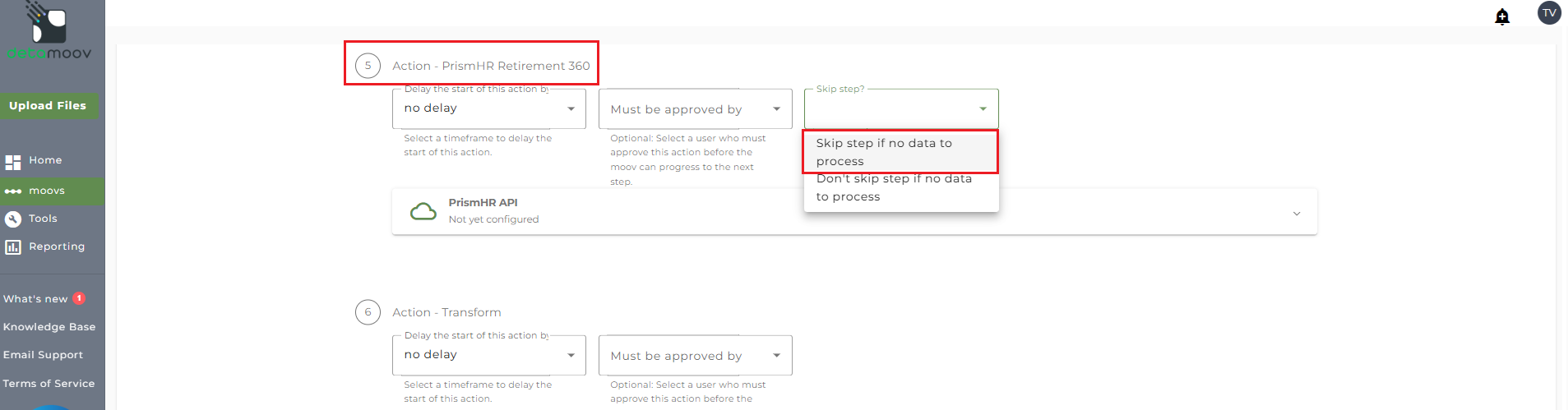Screen dimensions: 1568x410
Task: Open step 5 delay dropdown
Action: [x=489, y=108]
